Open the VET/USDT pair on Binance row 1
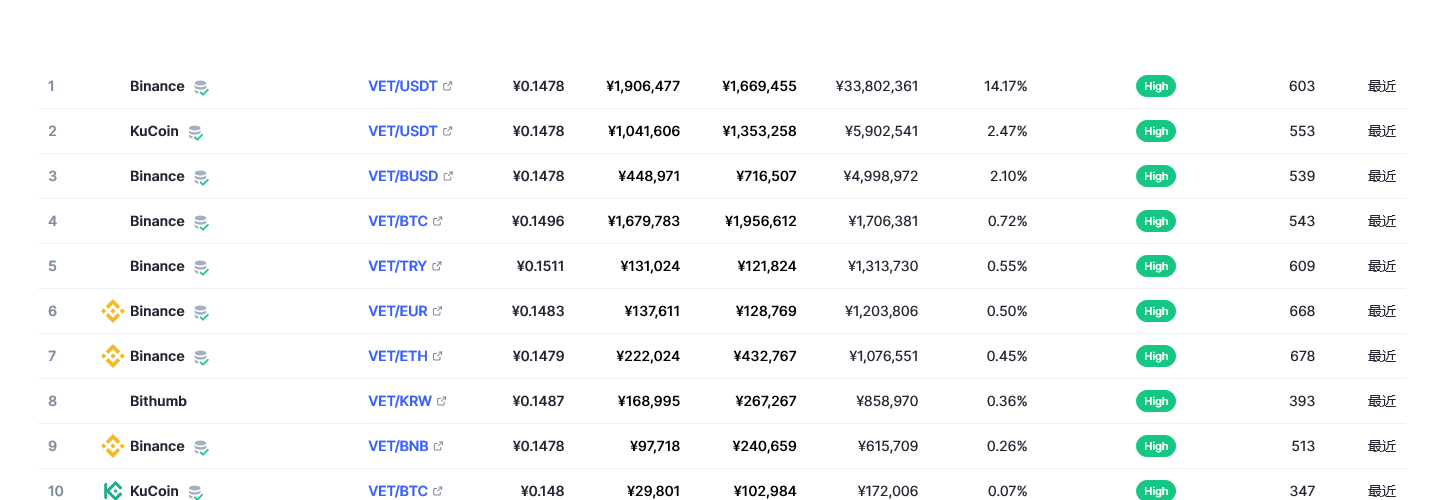Image resolution: width=1450 pixels, height=500 pixels. click(403, 86)
